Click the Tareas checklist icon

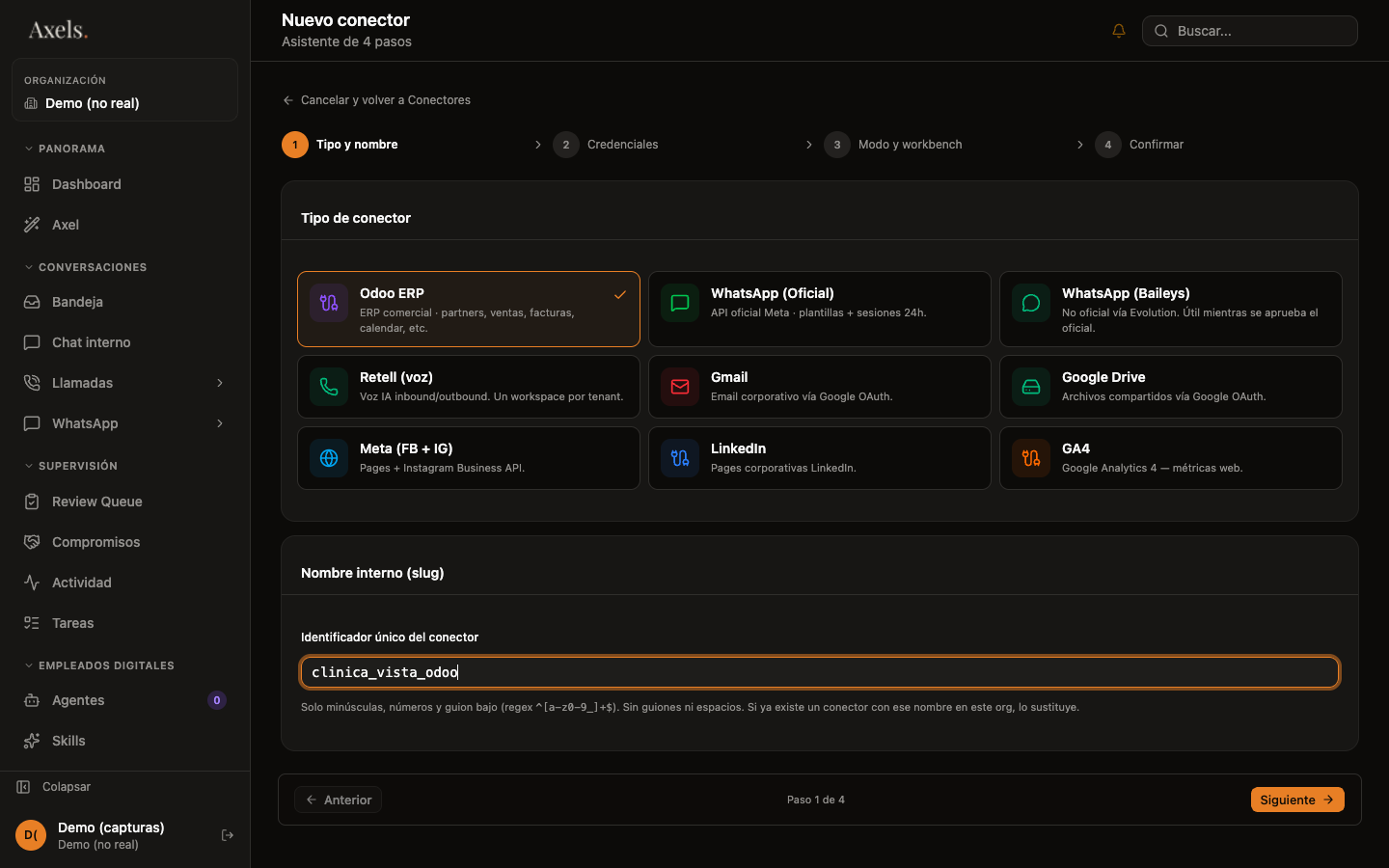tap(32, 623)
